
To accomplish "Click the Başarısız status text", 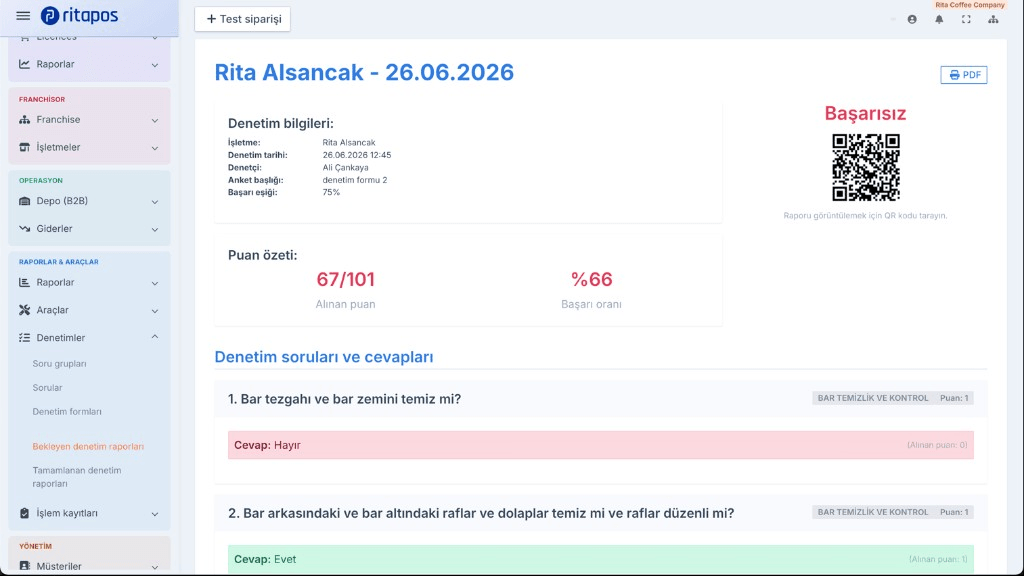I will click(865, 113).
